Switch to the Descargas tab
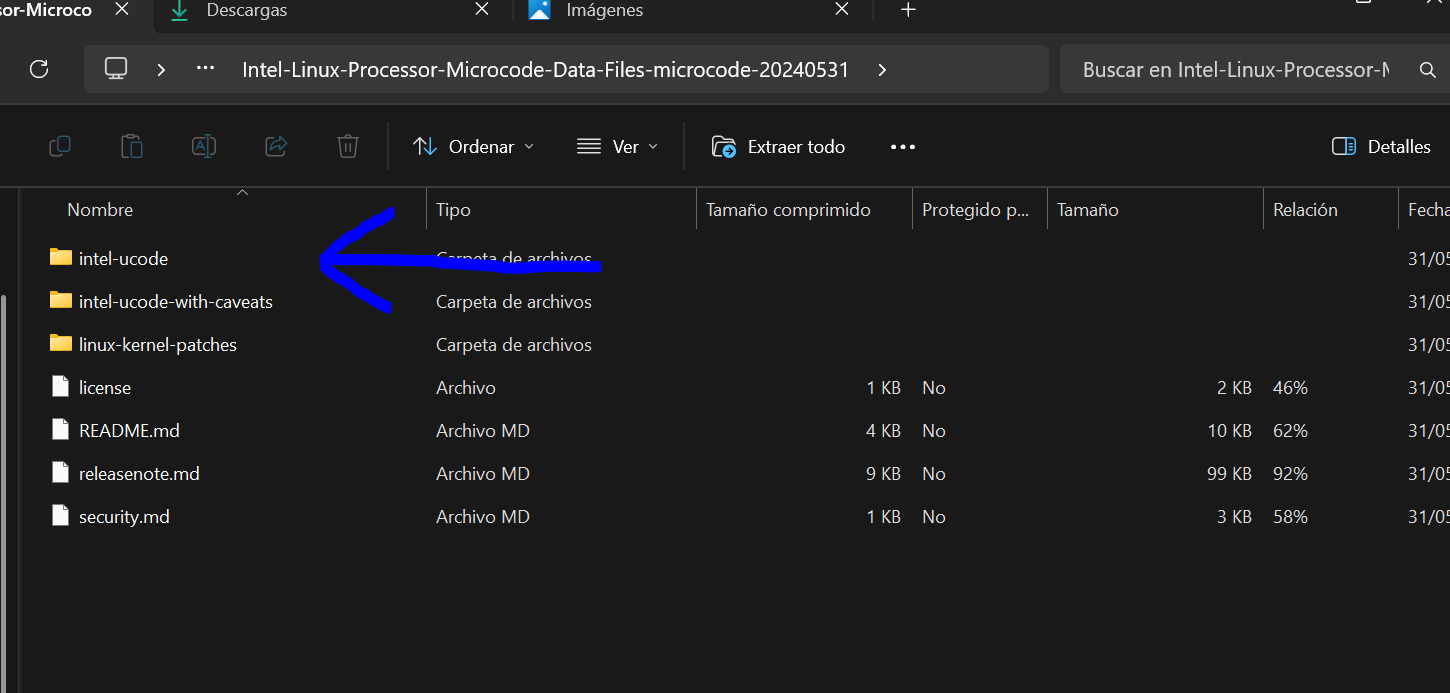1450x693 pixels. coord(246,11)
